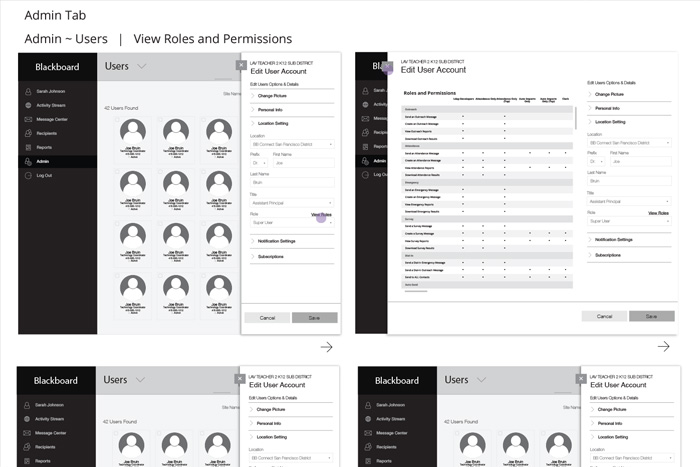Expand Notification Settings section in top-left mockup
This screenshot has height=467, width=700.
click(x=292, y=241)
